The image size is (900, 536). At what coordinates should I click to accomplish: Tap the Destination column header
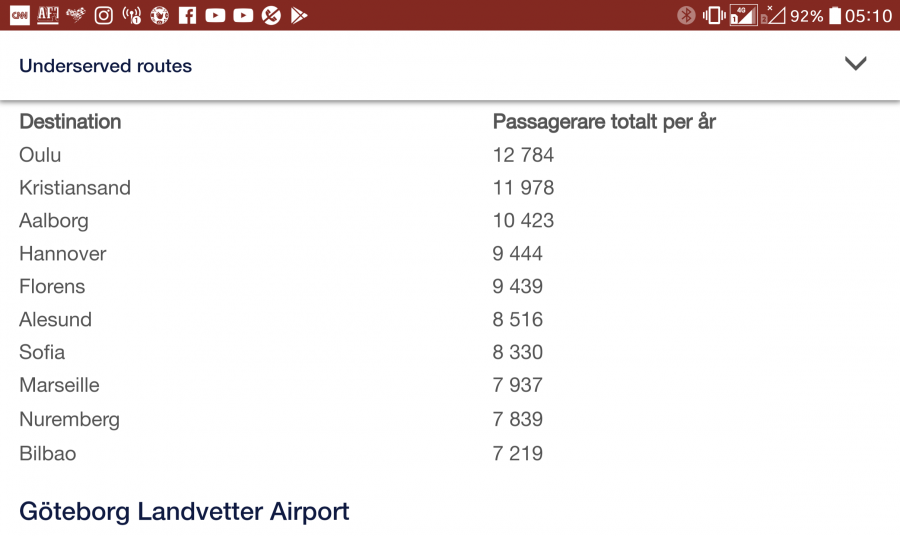pos(70,122)
